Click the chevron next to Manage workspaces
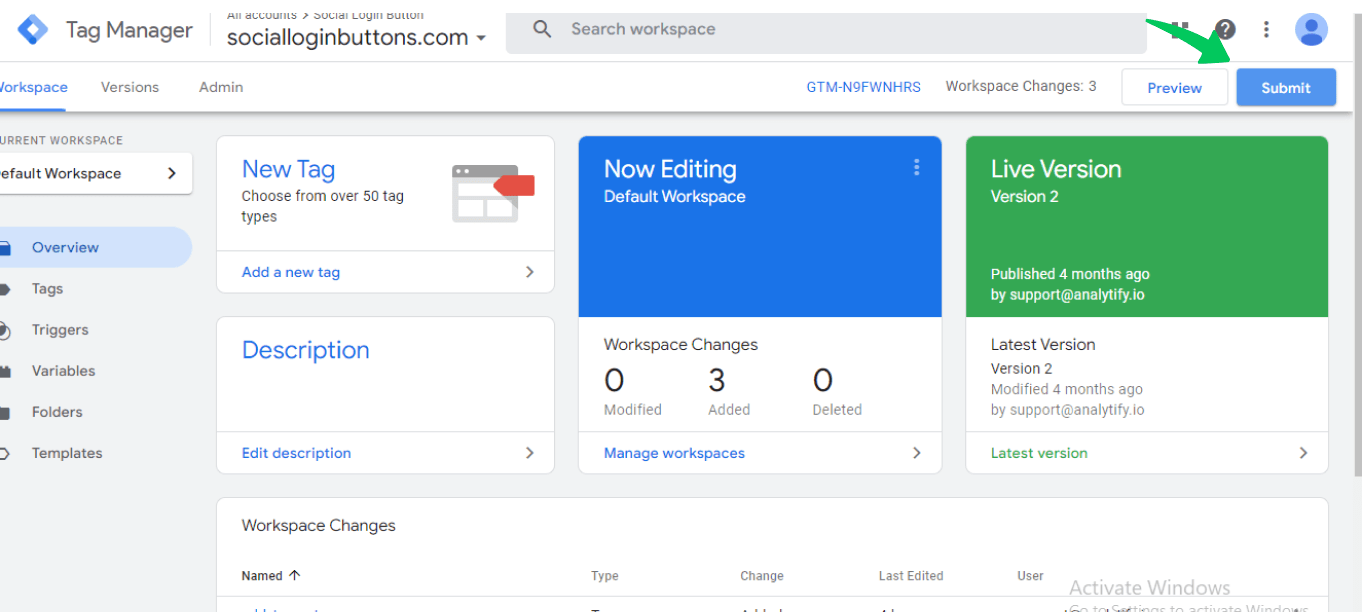The image size is (1362, 612). pos(917,453)
